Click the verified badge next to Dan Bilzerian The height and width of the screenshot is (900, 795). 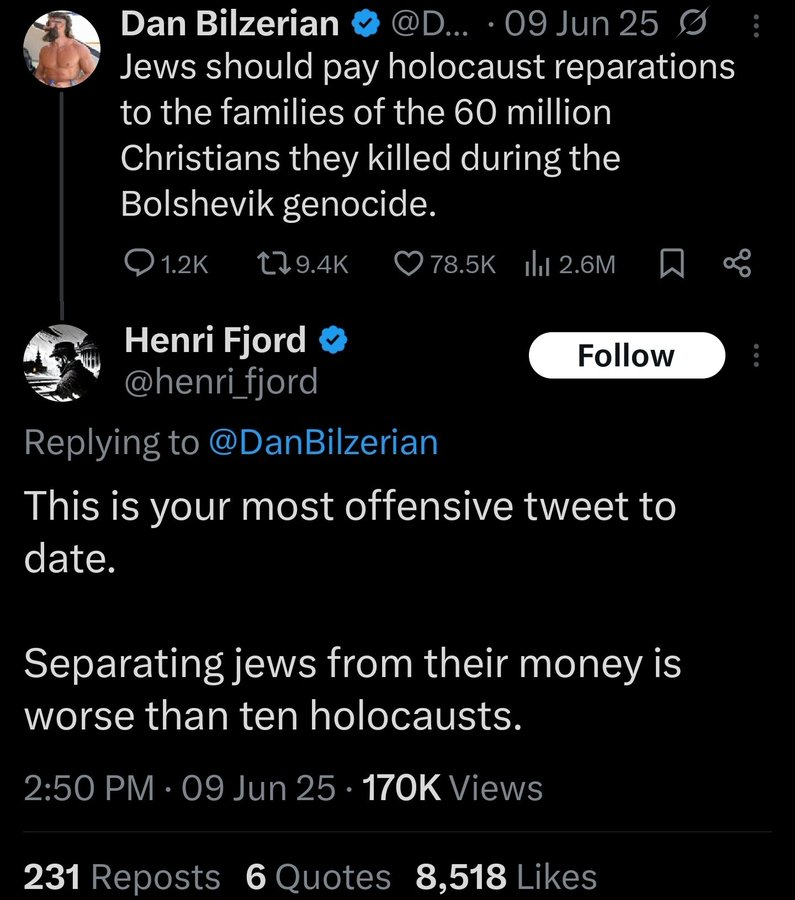click(367, 24)
